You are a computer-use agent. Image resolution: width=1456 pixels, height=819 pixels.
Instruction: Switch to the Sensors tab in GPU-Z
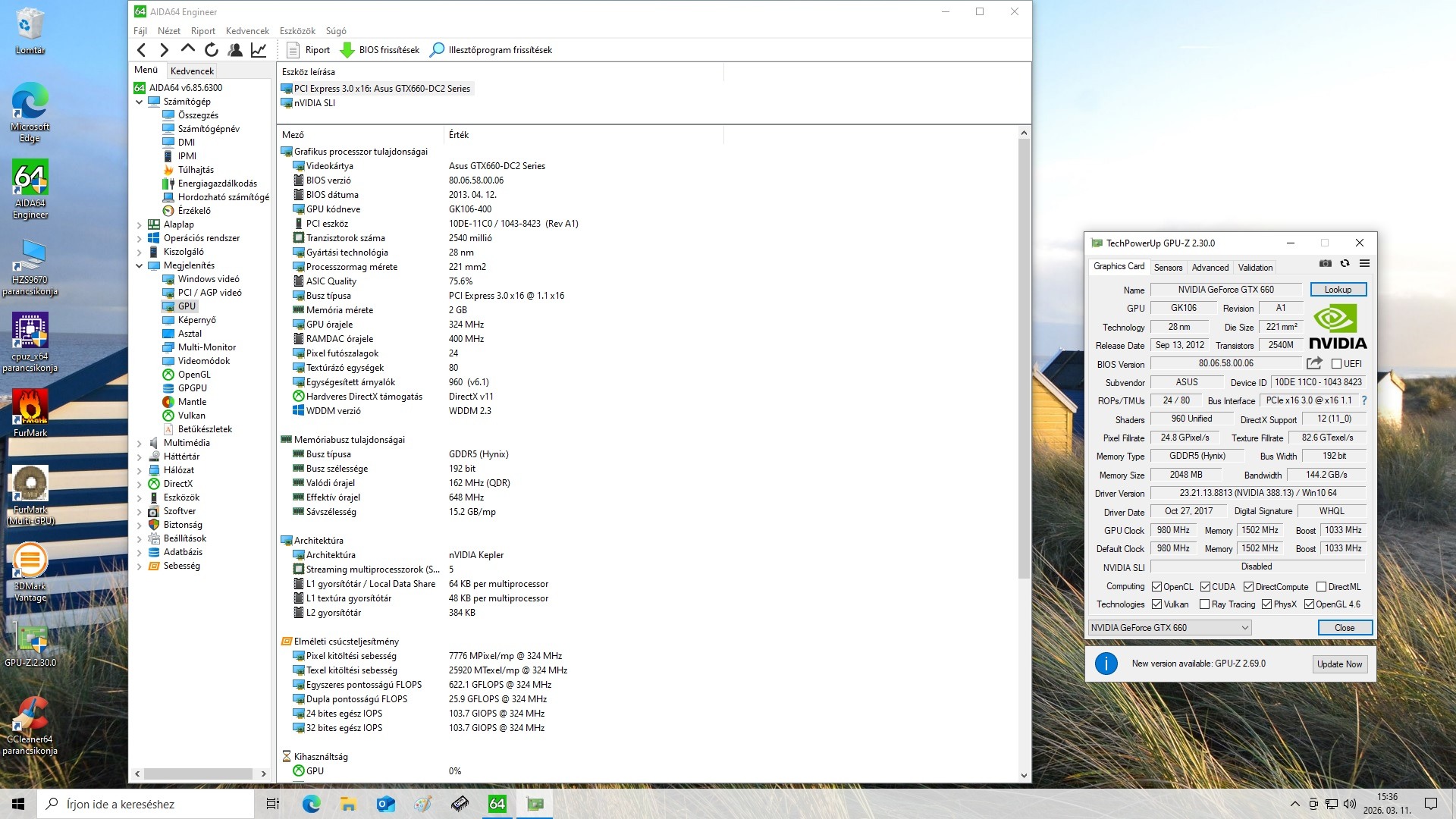1168,268
